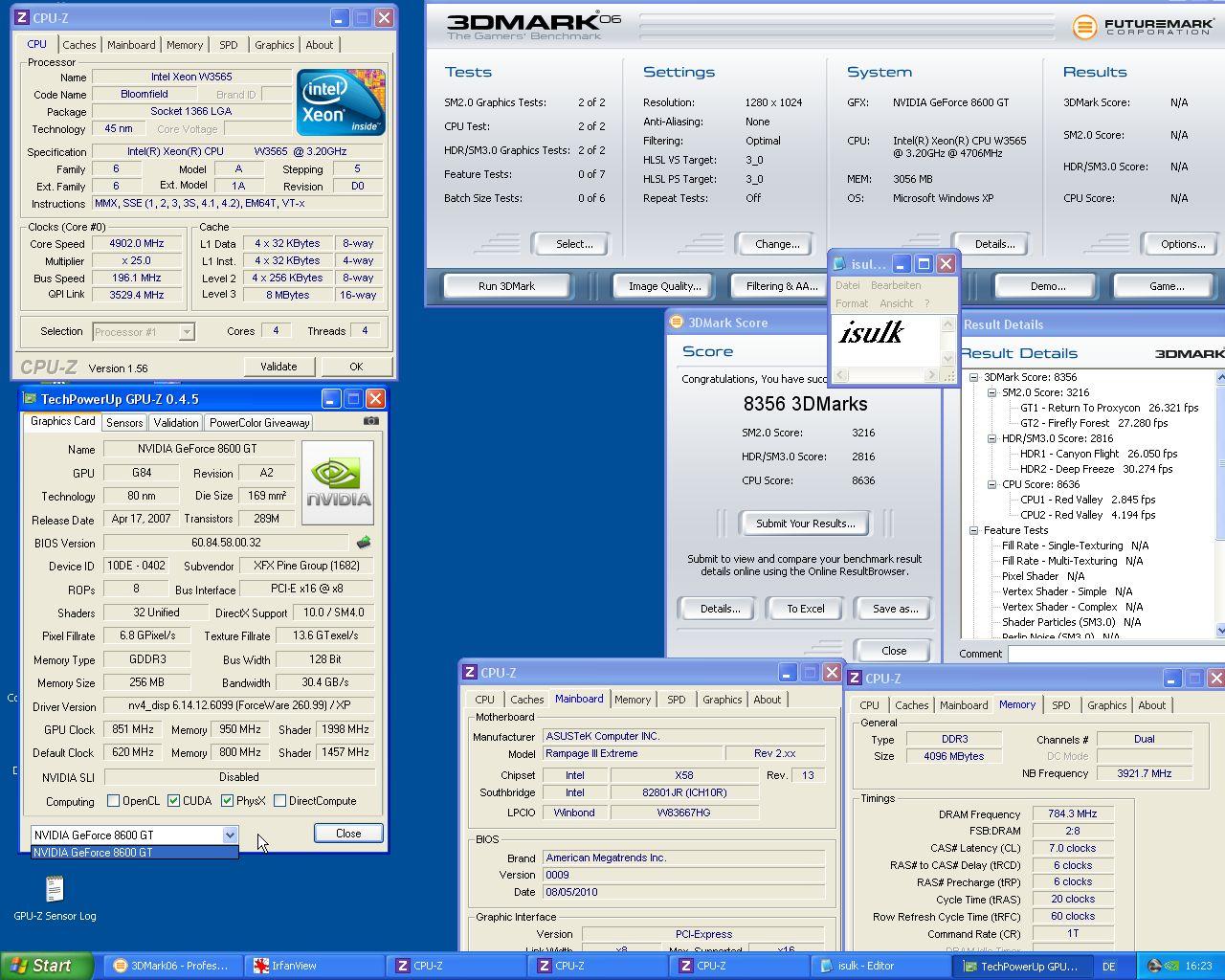Click the CPU-Z title bar icon on the top window
The width and height of the screenshot is (1225, 980).
click(22, 17)
